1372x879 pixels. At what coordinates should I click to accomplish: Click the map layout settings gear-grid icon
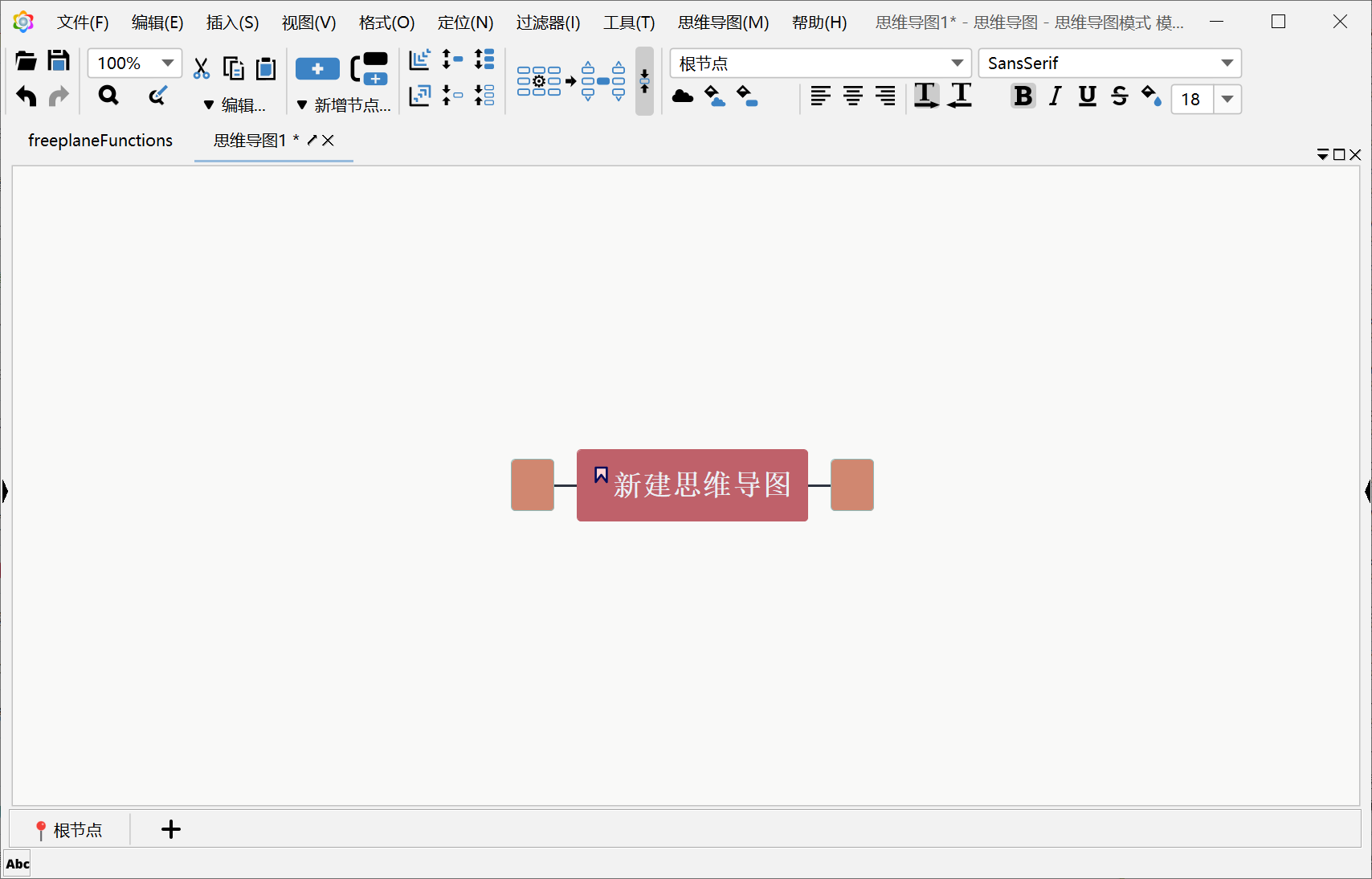coord(540,81)
